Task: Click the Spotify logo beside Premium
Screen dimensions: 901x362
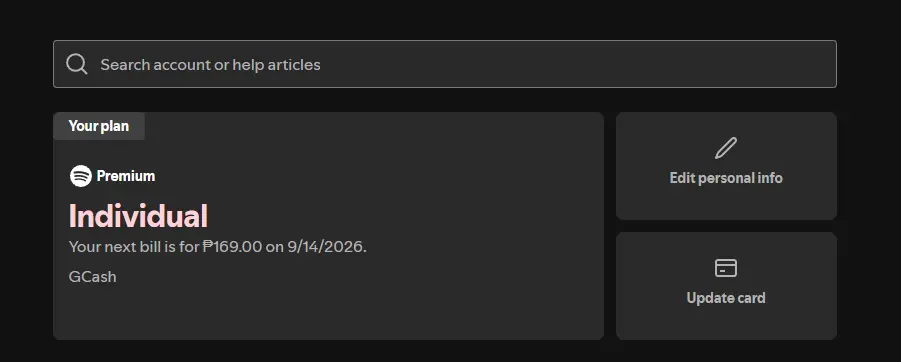Action: pos(81,176)
